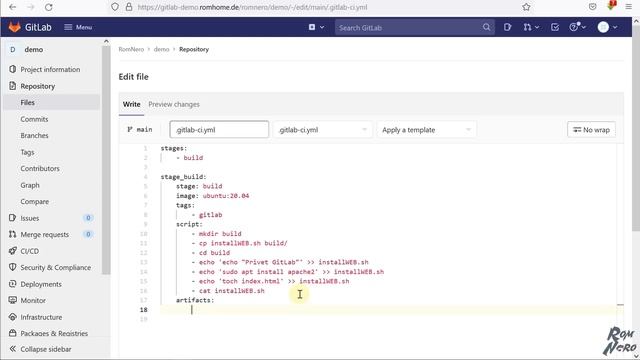Switch to the Write tab
The width and height of the screenshot is (640, 360).
131,104
